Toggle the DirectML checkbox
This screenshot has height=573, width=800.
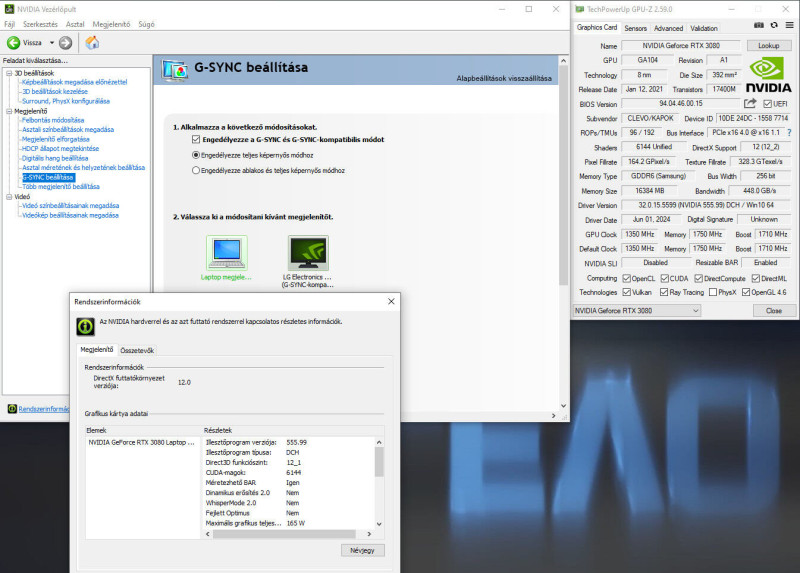coord(756,279)
